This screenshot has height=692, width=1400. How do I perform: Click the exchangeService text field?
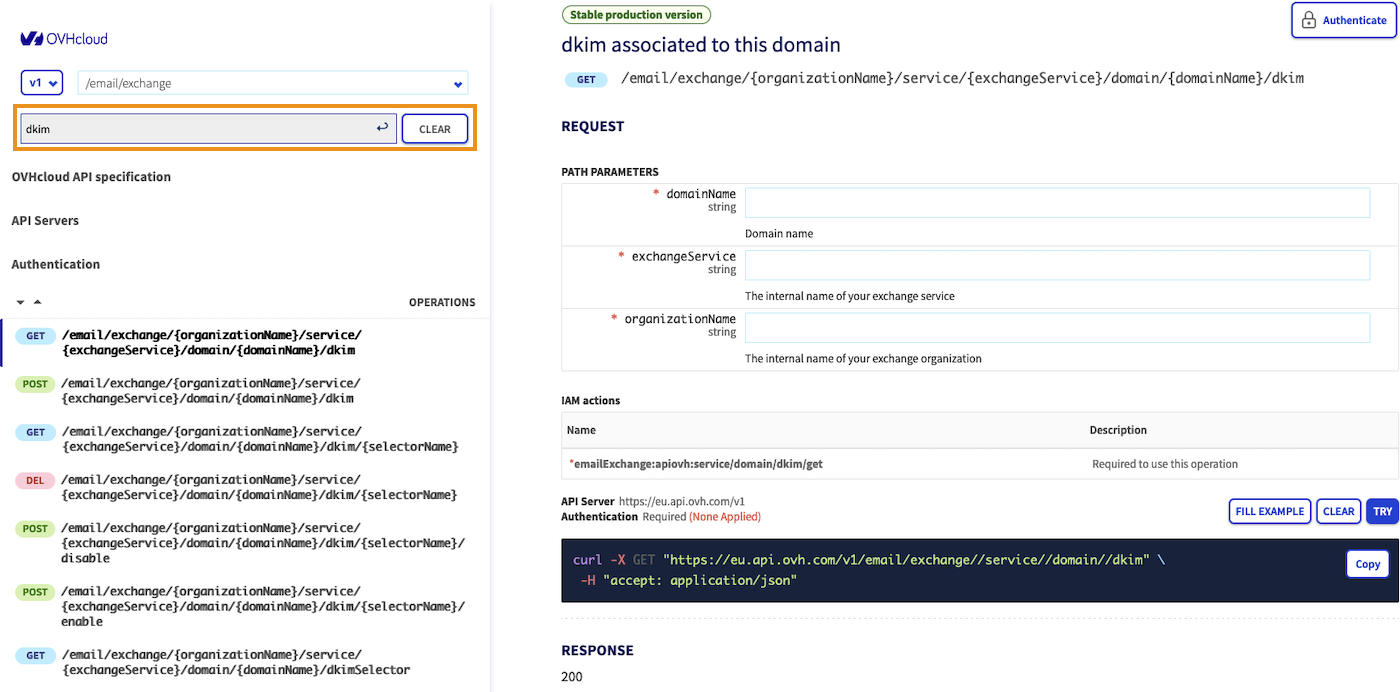coord(1056,266)
